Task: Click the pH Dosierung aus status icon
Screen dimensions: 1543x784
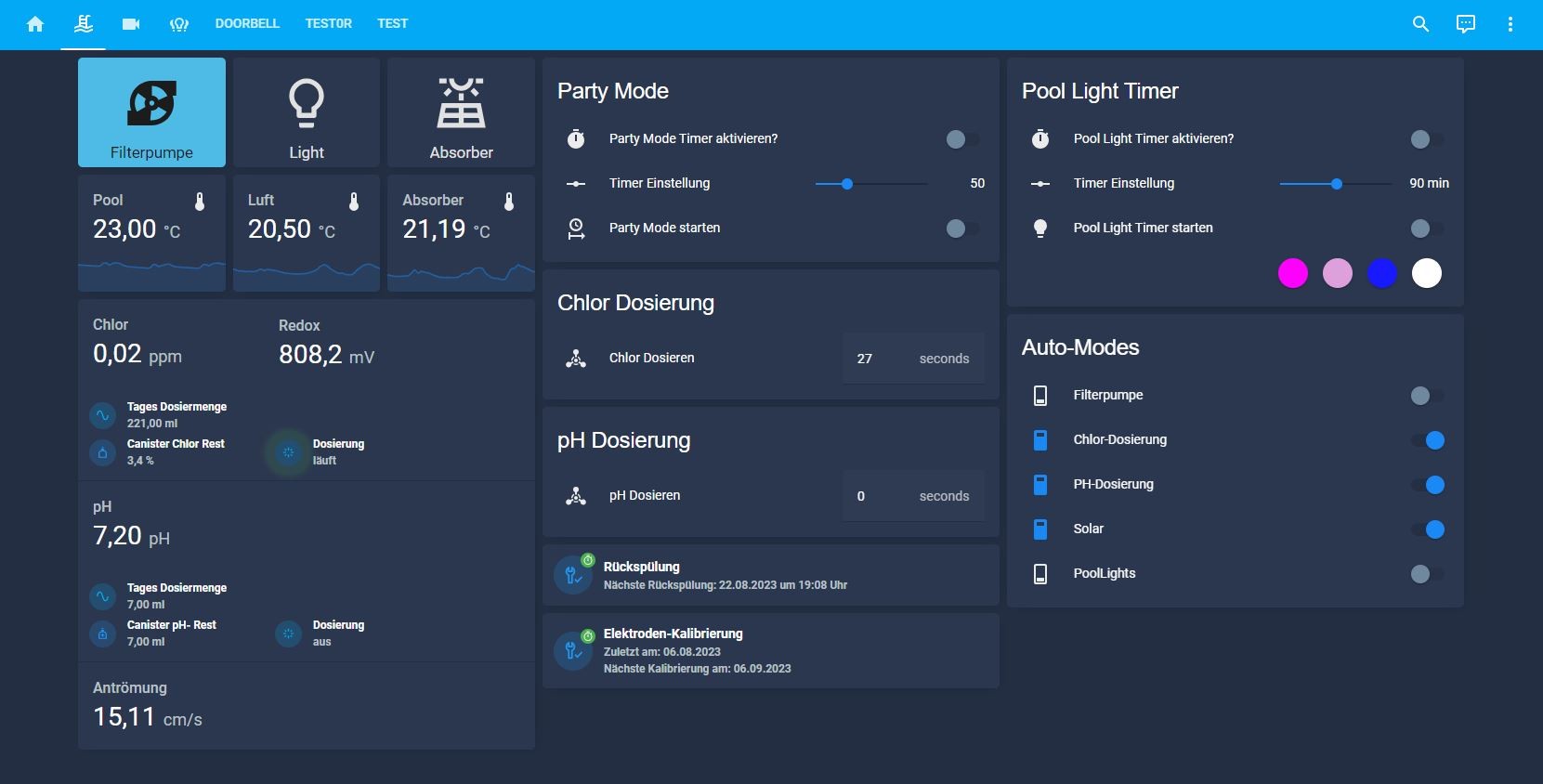Action: 289,634
